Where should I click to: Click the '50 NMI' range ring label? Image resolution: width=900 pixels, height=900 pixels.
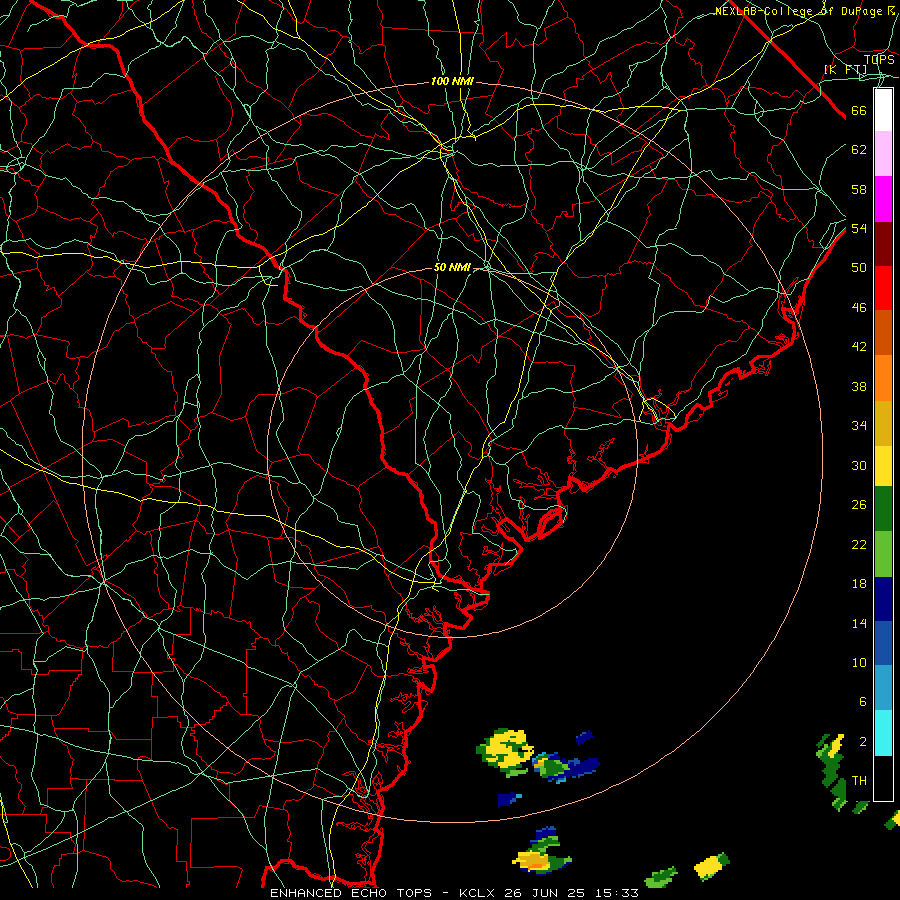[452, 267]
